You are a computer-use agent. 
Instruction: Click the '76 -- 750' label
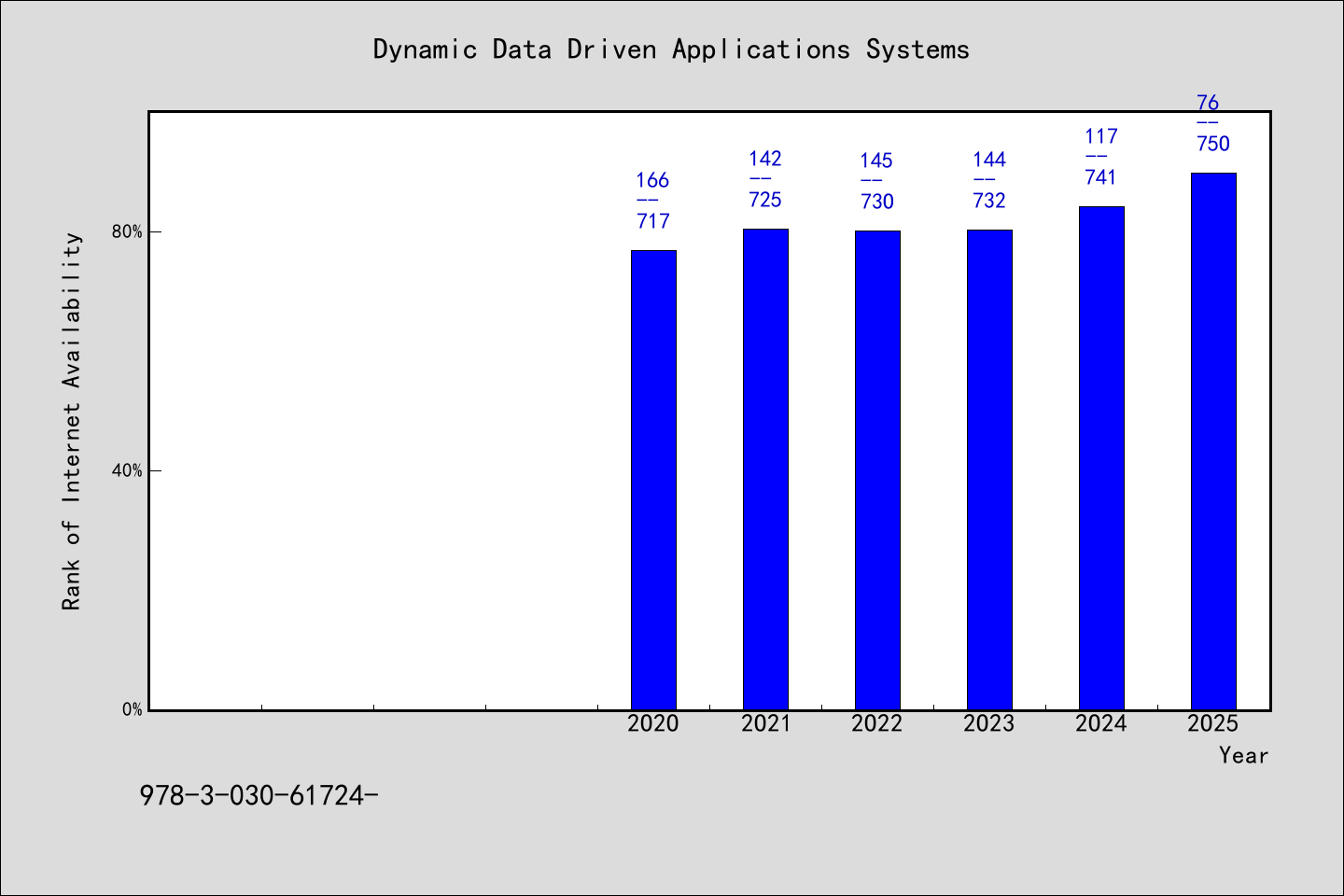[x=1213, y=123]
